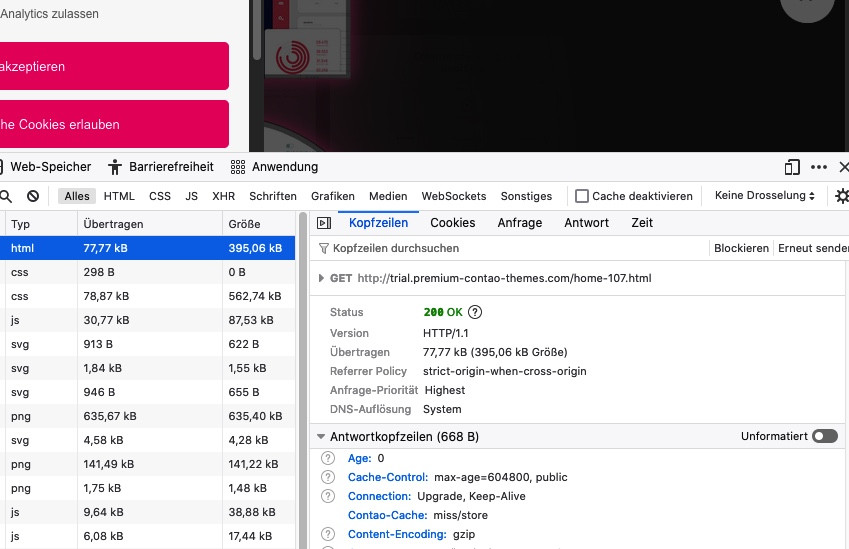Switch to the Cookies tab

pos(452,223)
